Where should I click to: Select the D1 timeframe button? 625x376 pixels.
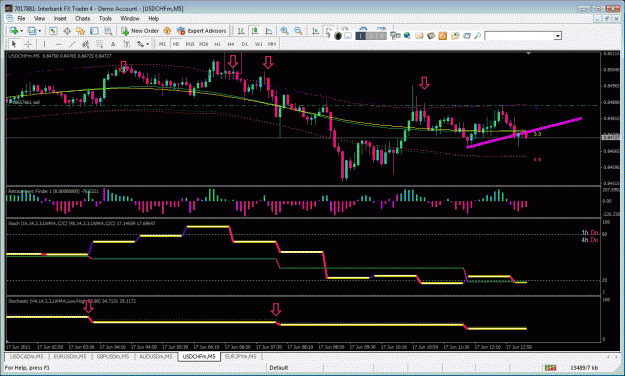tap(245, 44)
